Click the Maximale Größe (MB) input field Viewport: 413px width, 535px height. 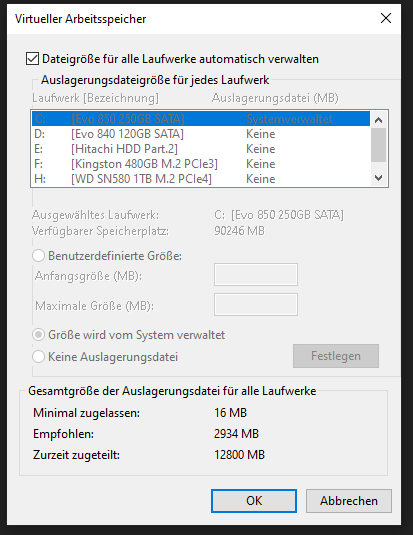(256, 304)
